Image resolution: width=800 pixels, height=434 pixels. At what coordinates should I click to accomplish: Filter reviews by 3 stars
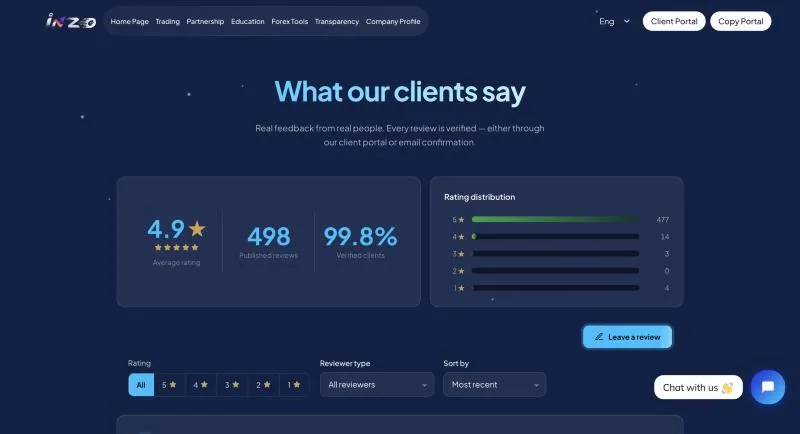click(x=232, y=385)
